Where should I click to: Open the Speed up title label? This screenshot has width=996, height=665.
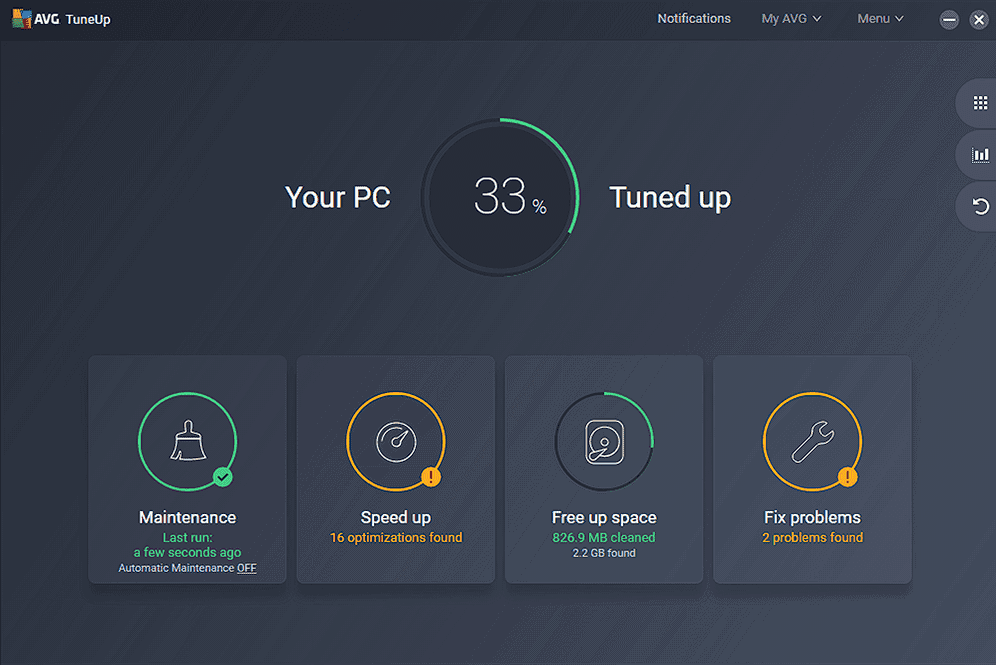coord(396,517)
